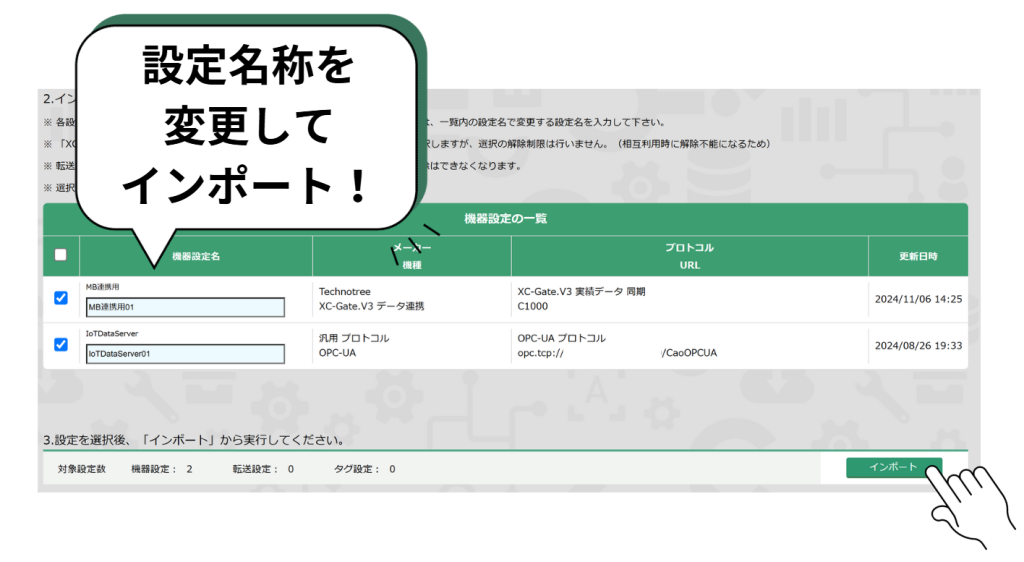Click the 機器設定名 column header
The image size is (1024, 562).
[x=196, y=256]
